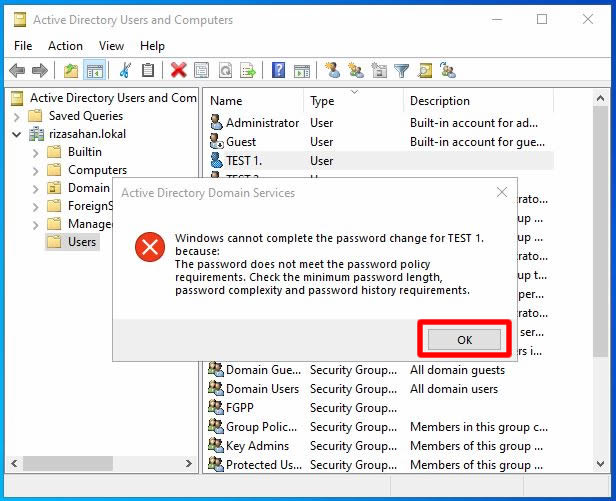Click the Administrator user icon
The image size is (616, 501).
pyautogui.click(x=216, y=123)
